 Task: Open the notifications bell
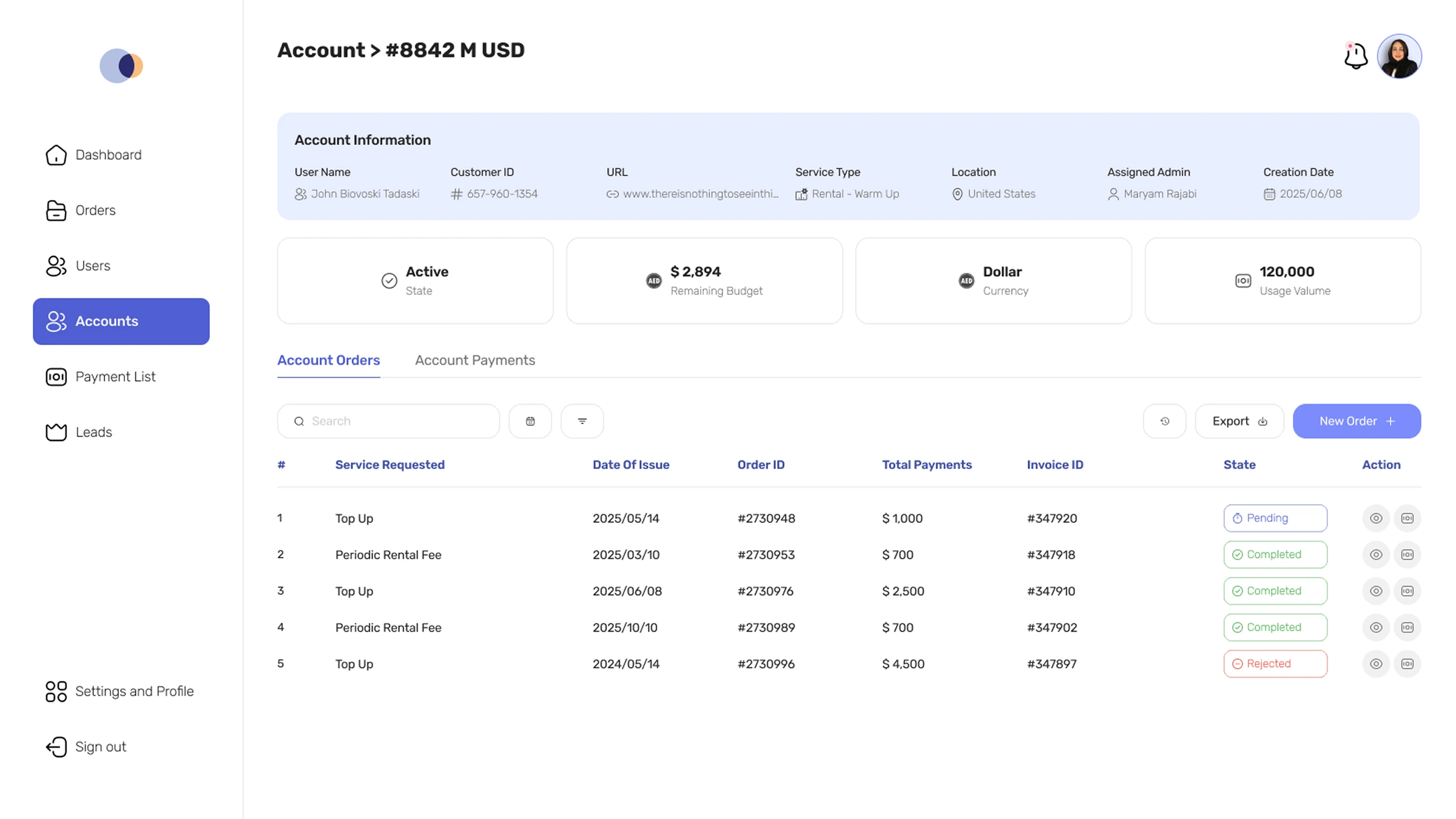(x=1355, y=56)
